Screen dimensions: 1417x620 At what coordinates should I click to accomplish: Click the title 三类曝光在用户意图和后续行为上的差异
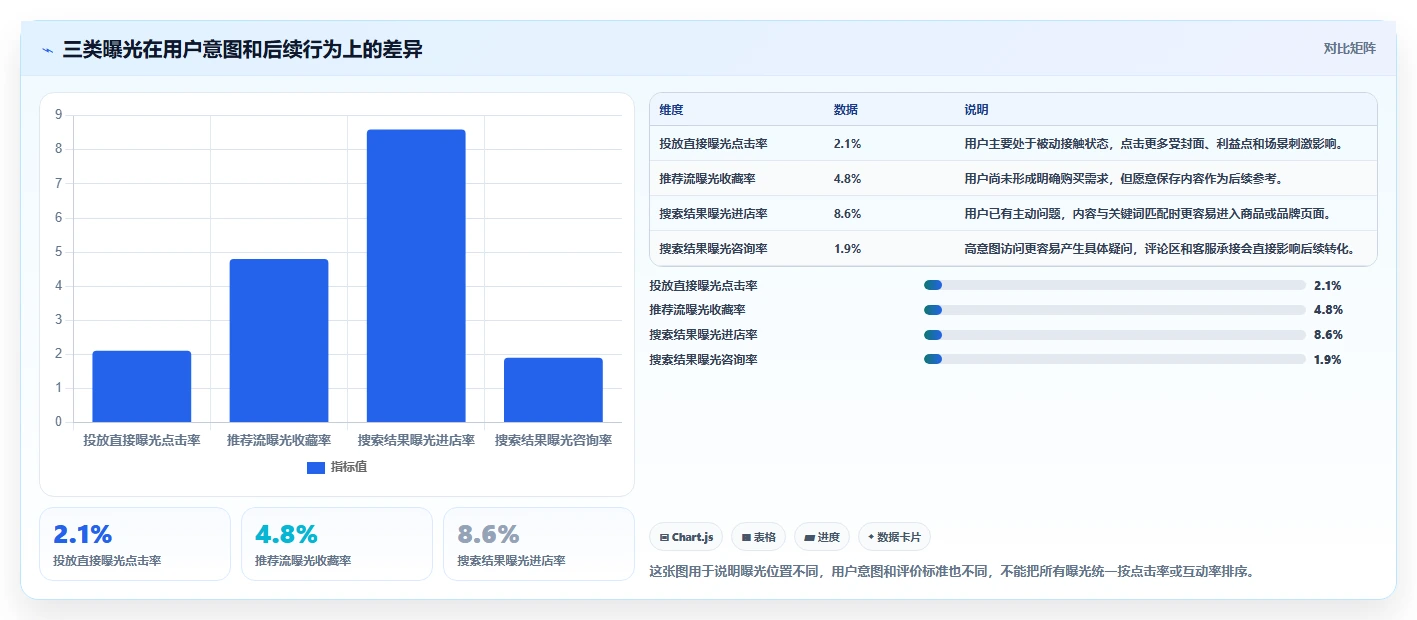tap(242, 49)
